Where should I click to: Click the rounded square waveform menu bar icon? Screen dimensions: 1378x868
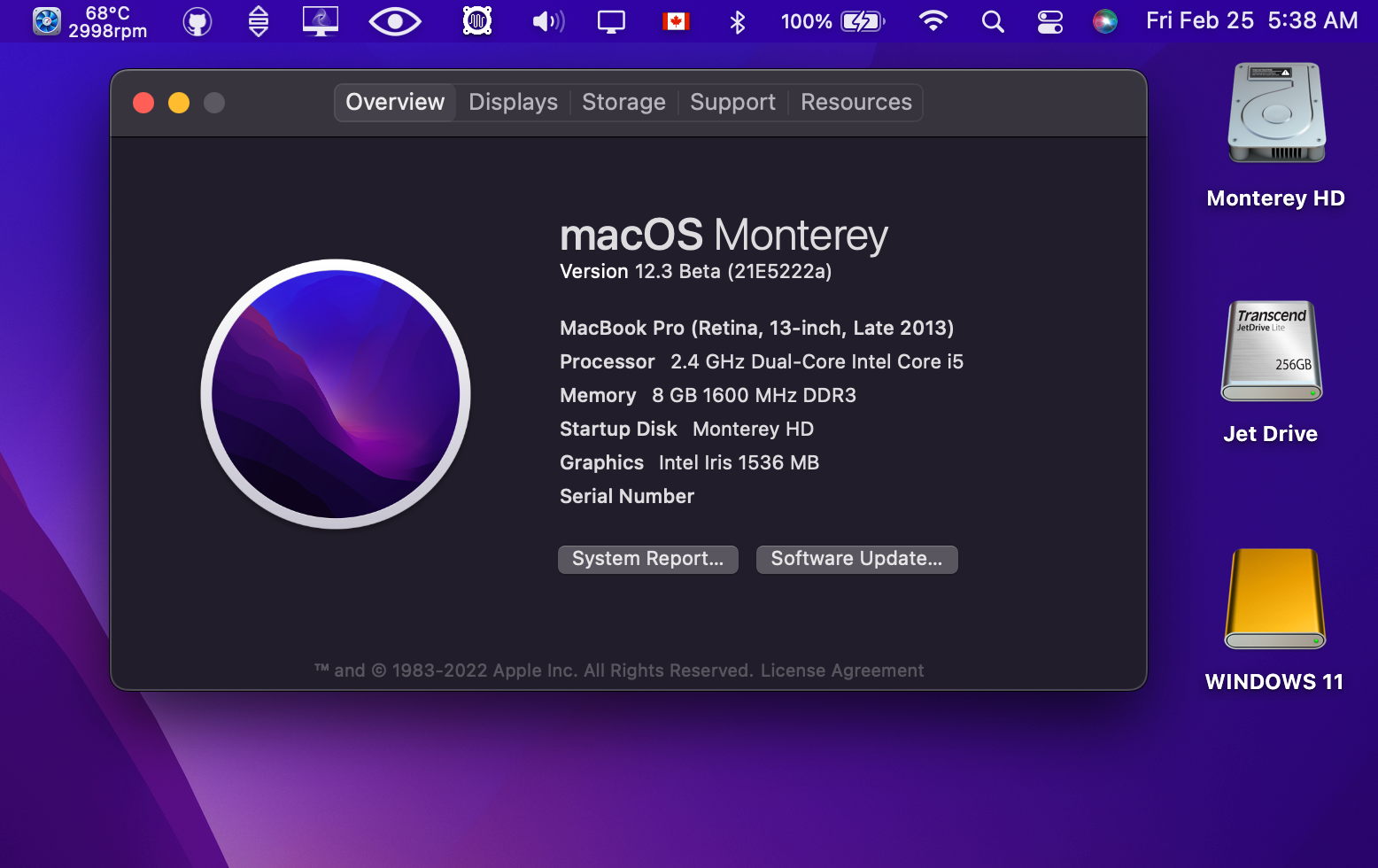[477, 21]
